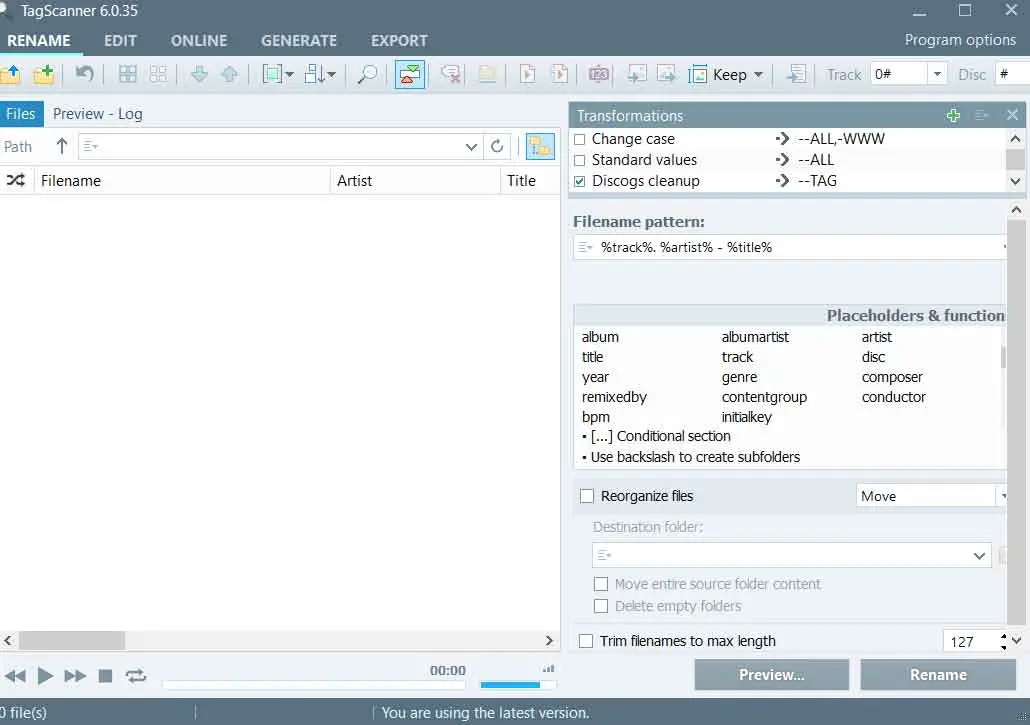Image resolution: width=1030 pixels, height=725 pixels.
Task: Click the magnifier search icon in toolbar
Action: 368,74
